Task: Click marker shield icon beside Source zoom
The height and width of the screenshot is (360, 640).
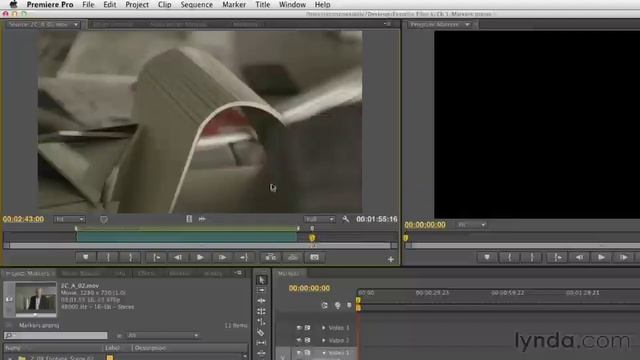Action: point(104,220)
